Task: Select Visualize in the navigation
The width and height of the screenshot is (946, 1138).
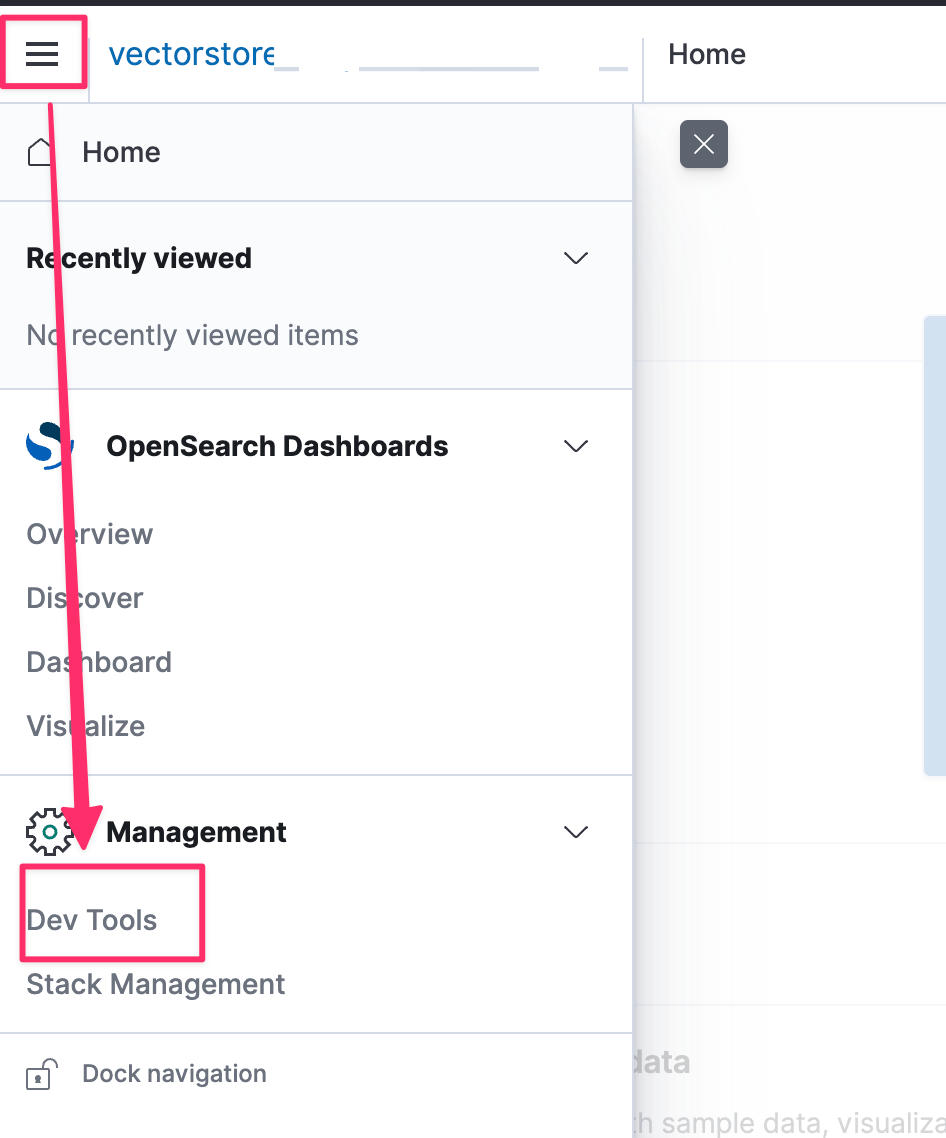Action: point(86,726)
